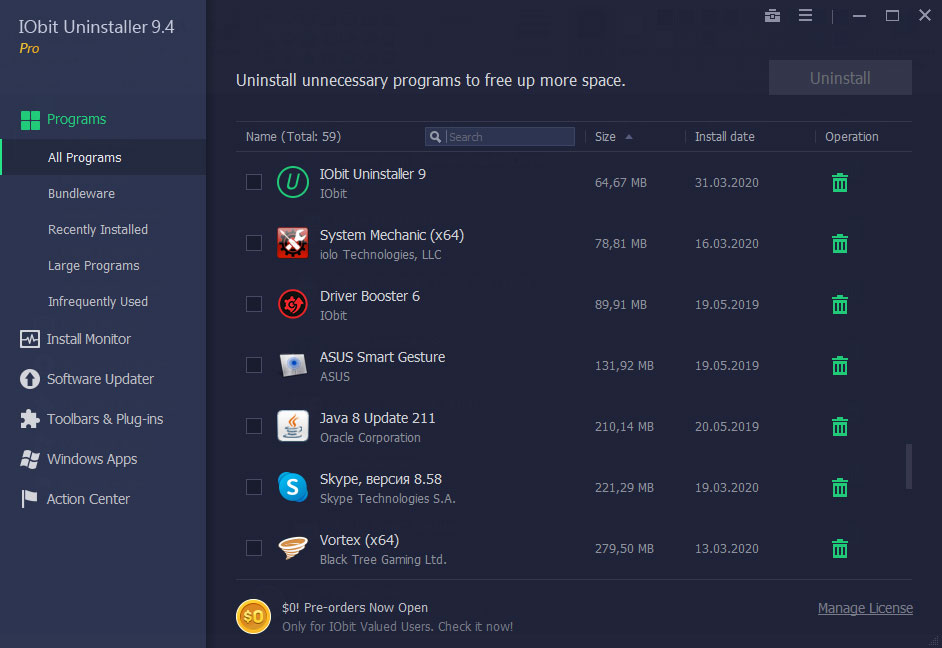Click trash icon for Vortex (x64)
Image resolution: width=942 pixels, height=648 pixels.
[840, 549]
